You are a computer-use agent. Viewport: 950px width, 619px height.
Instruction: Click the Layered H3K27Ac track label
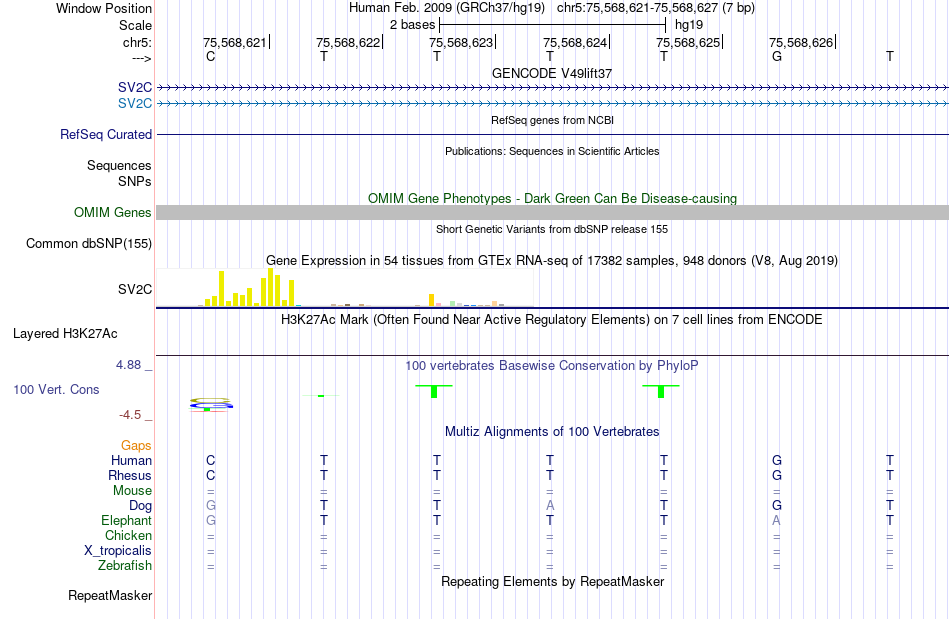tap(65, 334)
